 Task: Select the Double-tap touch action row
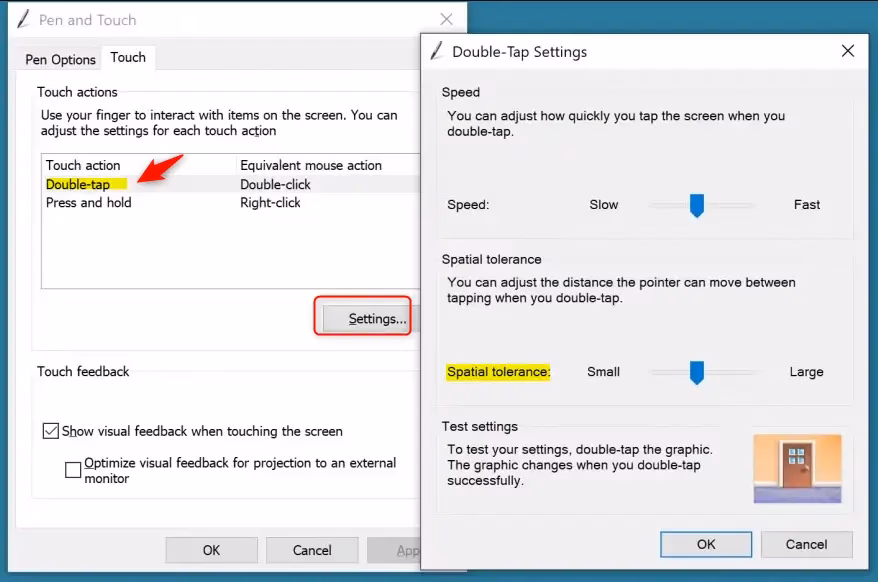tap(78, 184)
